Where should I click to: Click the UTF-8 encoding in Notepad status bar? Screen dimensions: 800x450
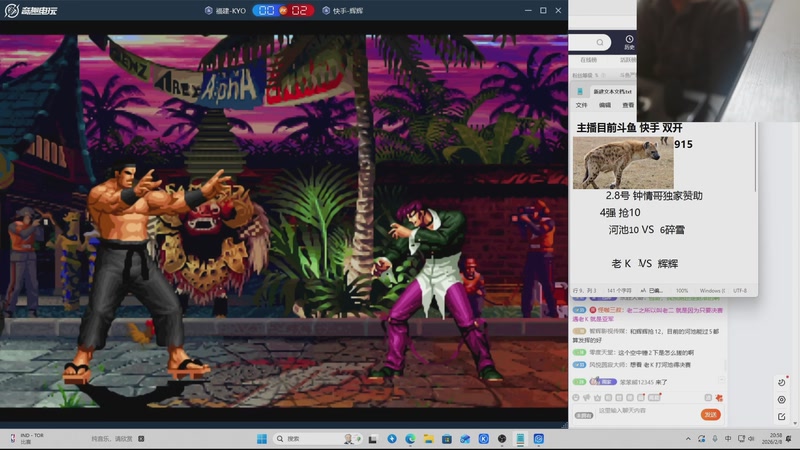740,290
